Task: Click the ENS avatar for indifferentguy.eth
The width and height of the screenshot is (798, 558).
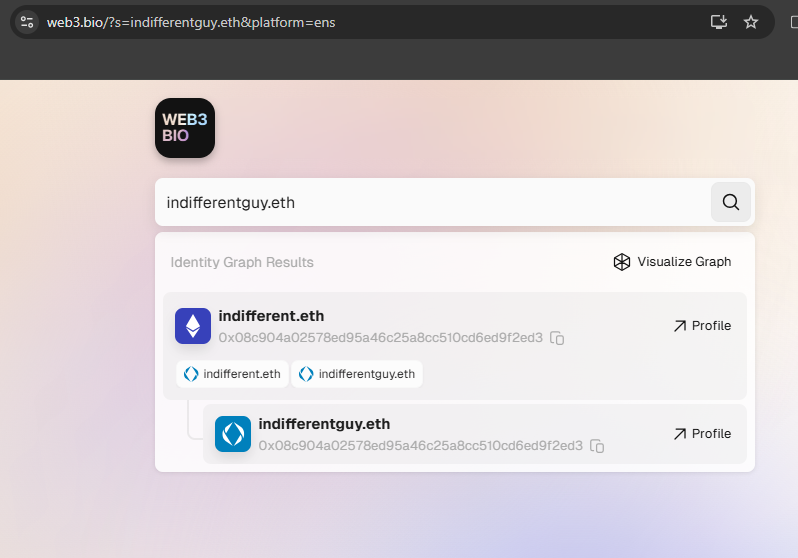Action: 233,434
